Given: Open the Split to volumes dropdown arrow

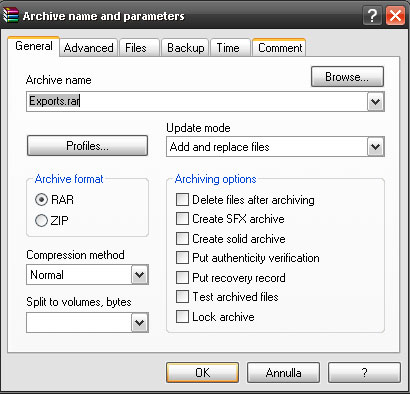Looking at the screenshot, I should click(139, 323).
